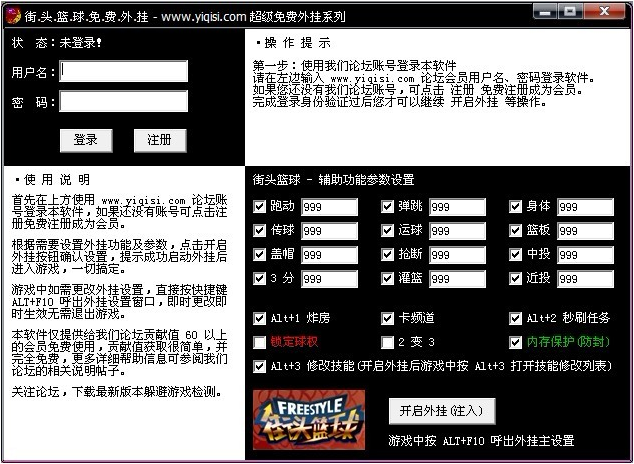Edit the 跑动 value field
Screen dimensions: 634x464
click(329, 207)
